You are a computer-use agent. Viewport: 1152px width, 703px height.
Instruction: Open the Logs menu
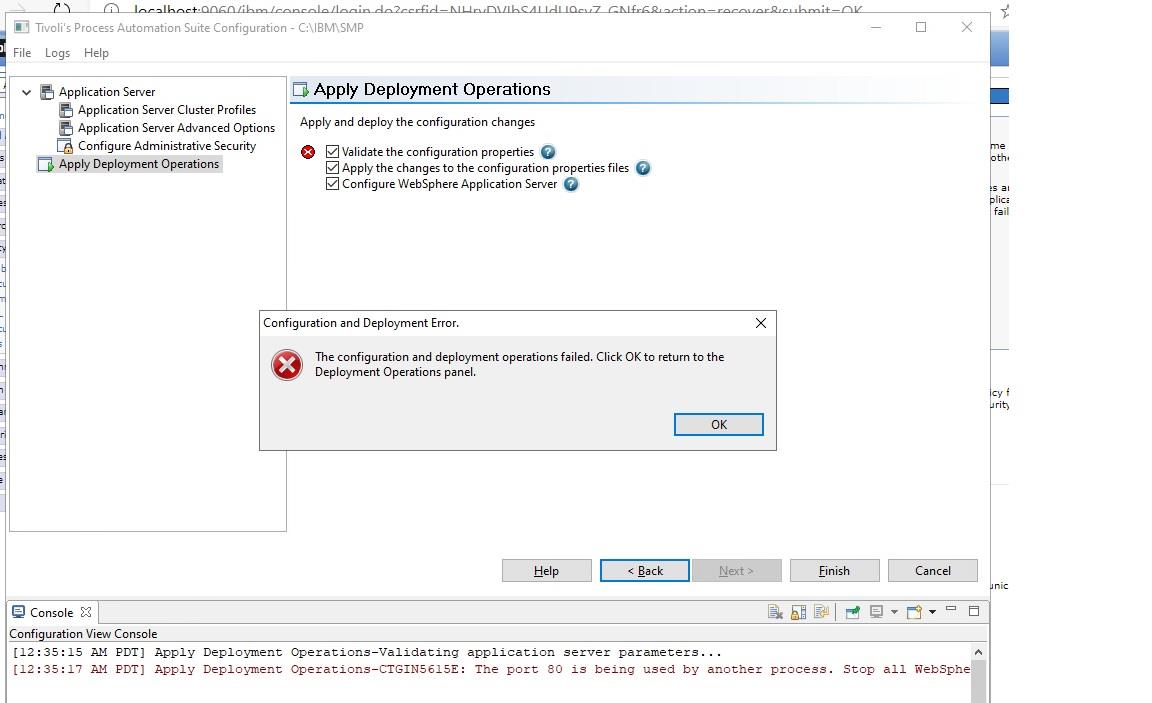tap(57, 53)
